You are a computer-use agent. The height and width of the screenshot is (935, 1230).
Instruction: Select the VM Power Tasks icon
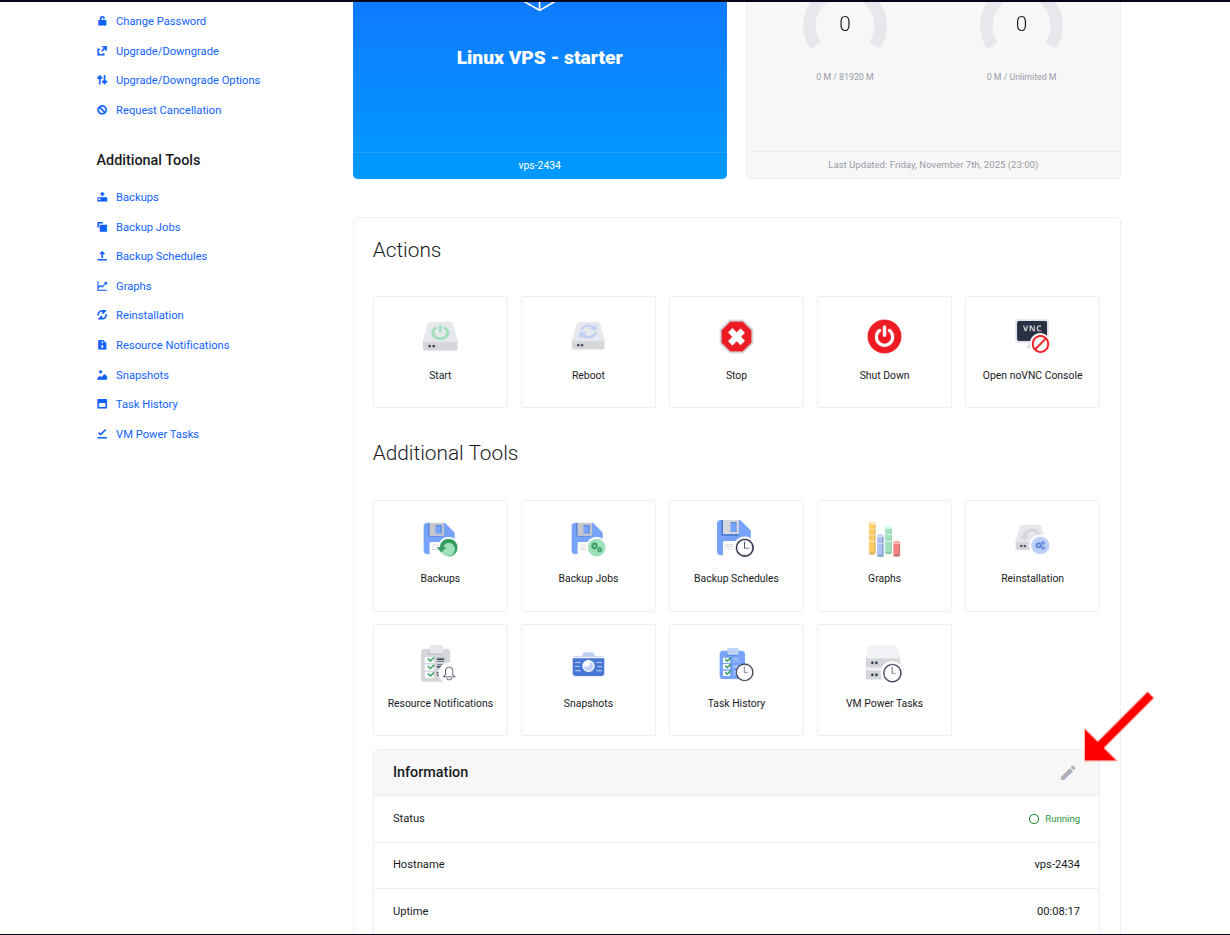tap(884, 664)
